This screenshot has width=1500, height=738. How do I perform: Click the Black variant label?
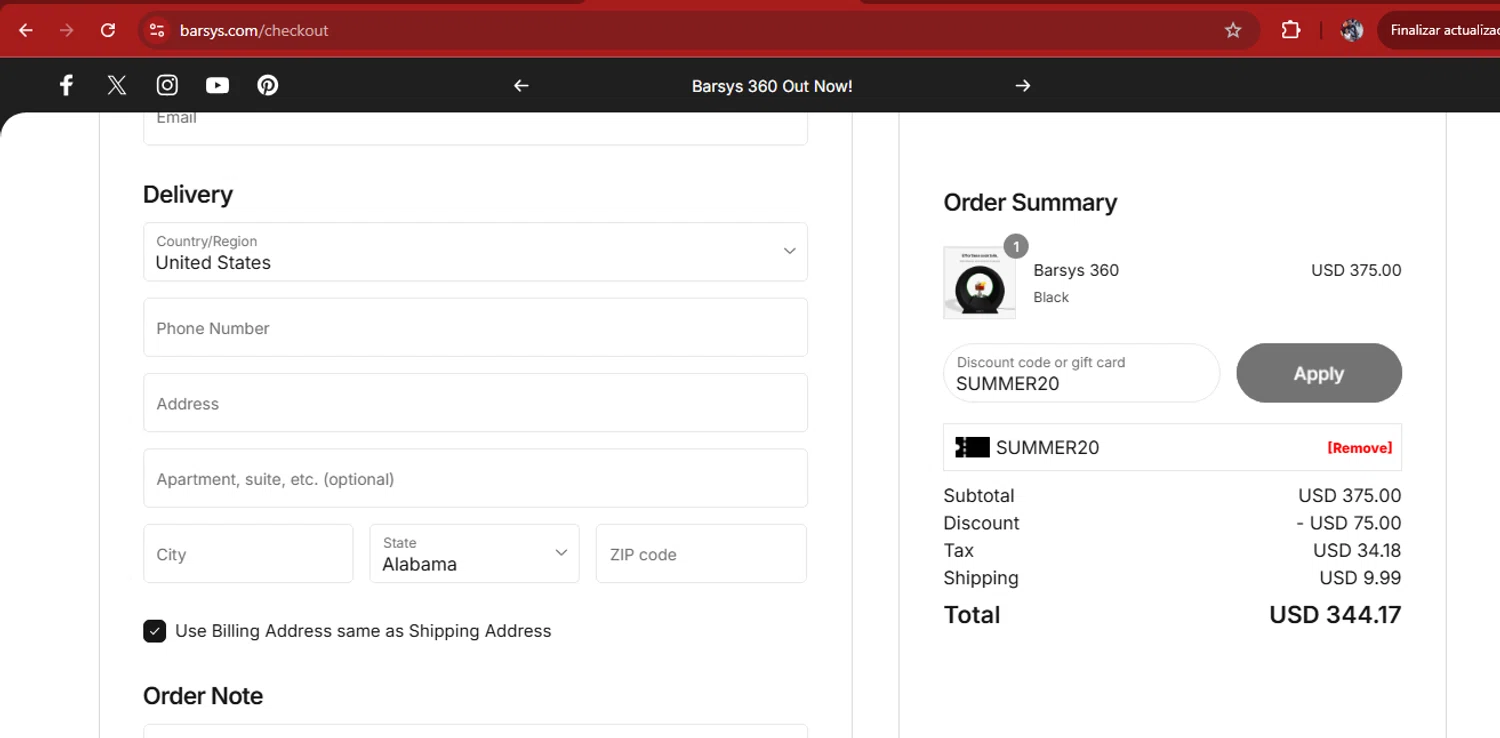[x=1051, y=297]
